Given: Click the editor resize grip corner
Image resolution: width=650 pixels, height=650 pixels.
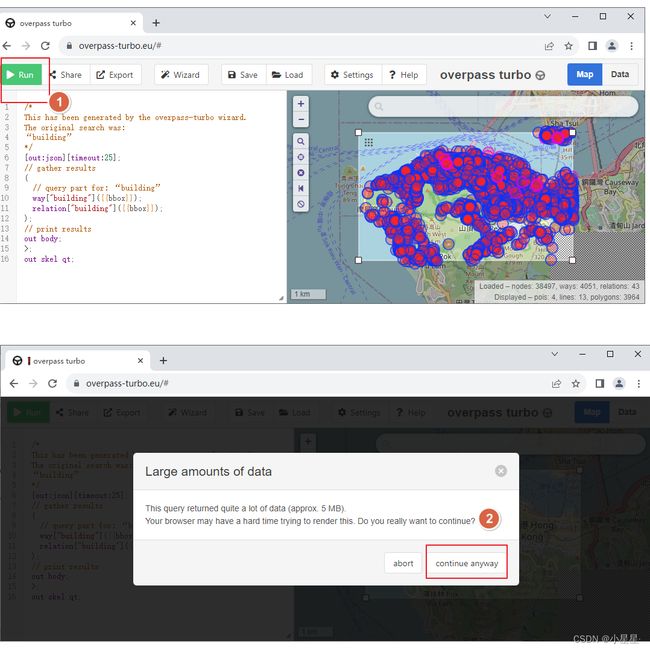Looking at the screenshot, I should [x=281, y=298].
